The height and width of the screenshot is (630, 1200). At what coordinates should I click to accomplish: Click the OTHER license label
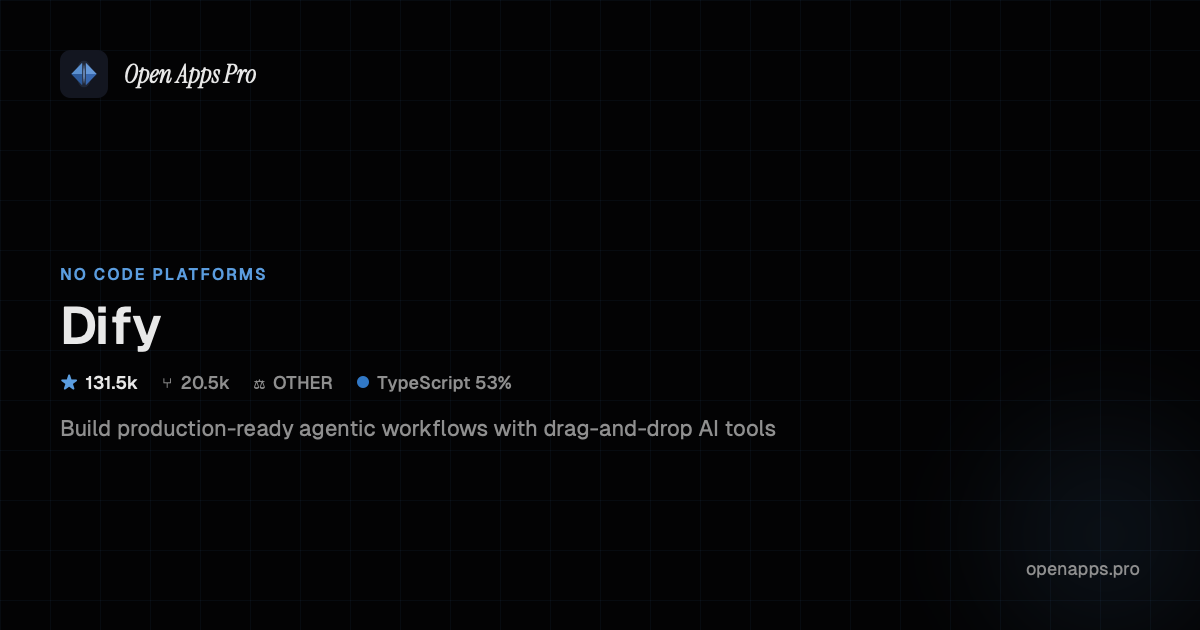click(x=303, y=383)
